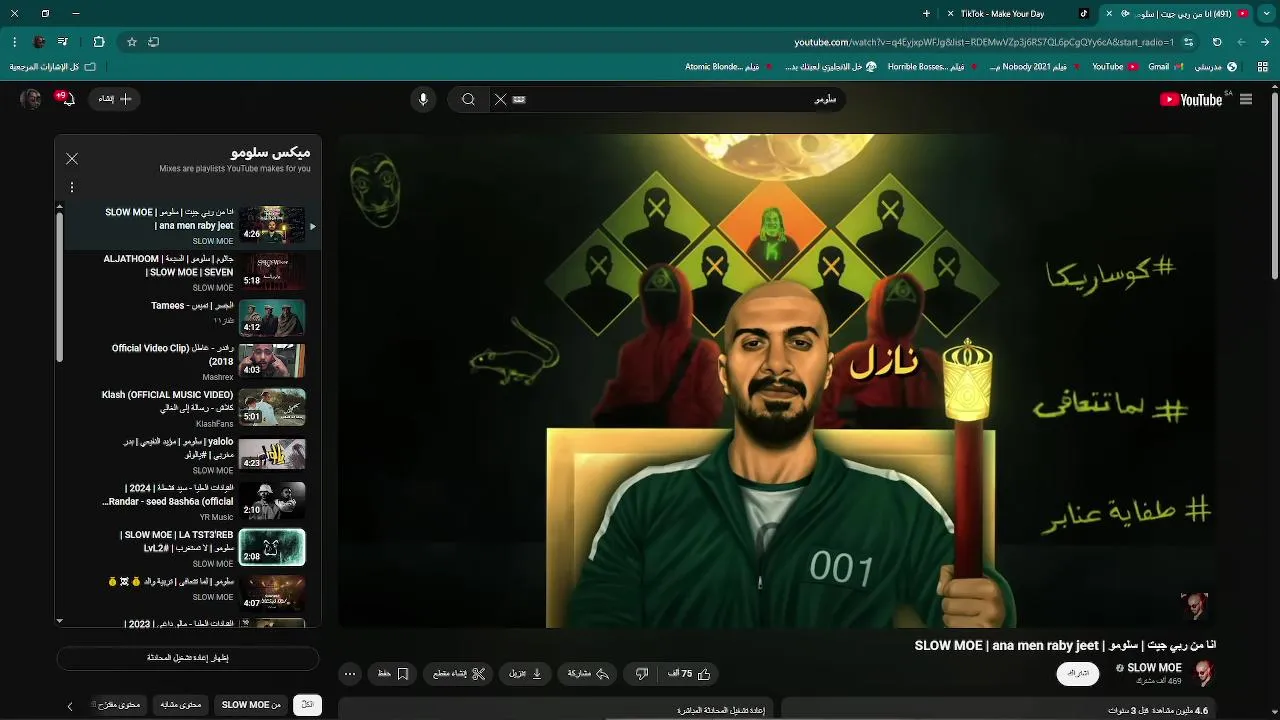1280x720 pixels.
Task: Select current playing ana men raby jeet item
Action: point(186,225)
